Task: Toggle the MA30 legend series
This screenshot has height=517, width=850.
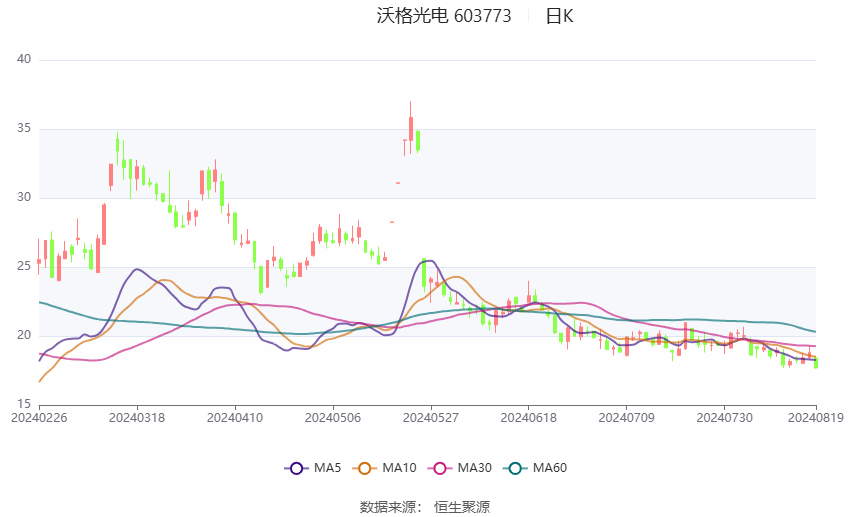Action: pos(460,468)
